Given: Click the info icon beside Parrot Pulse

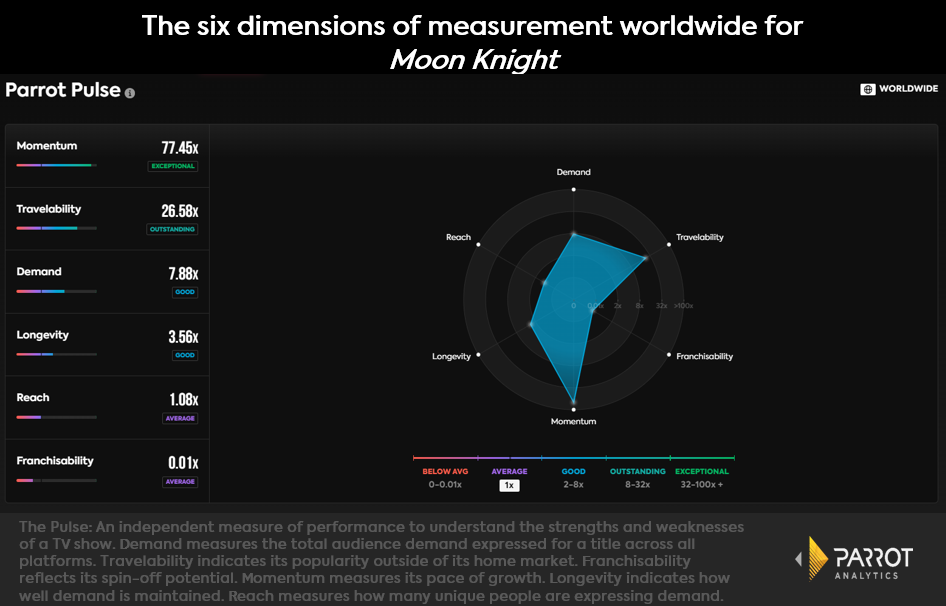Looking at the screenshot, I should point(130,93).
